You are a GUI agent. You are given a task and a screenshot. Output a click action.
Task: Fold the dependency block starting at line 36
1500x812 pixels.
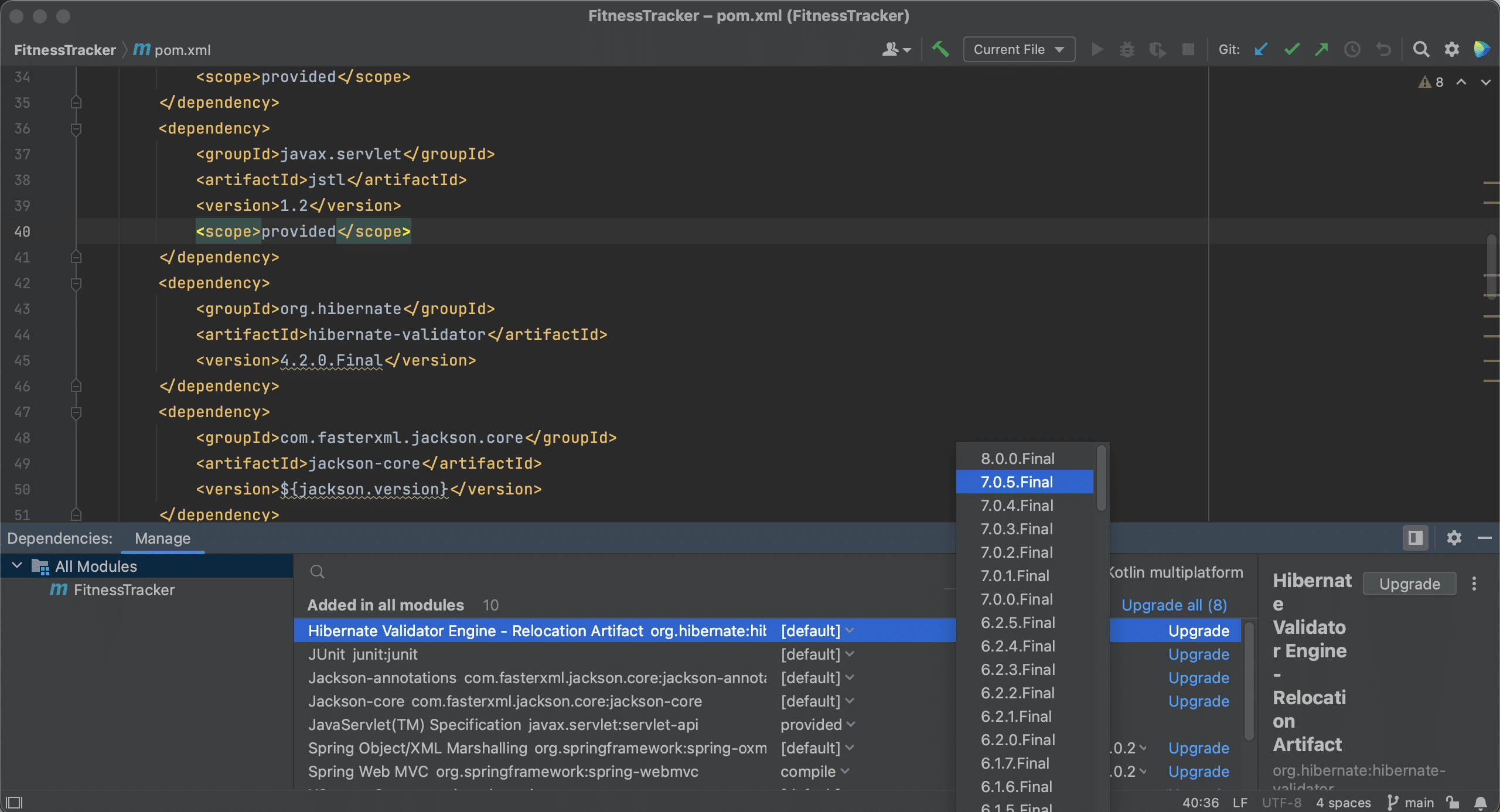click(76, 129)
